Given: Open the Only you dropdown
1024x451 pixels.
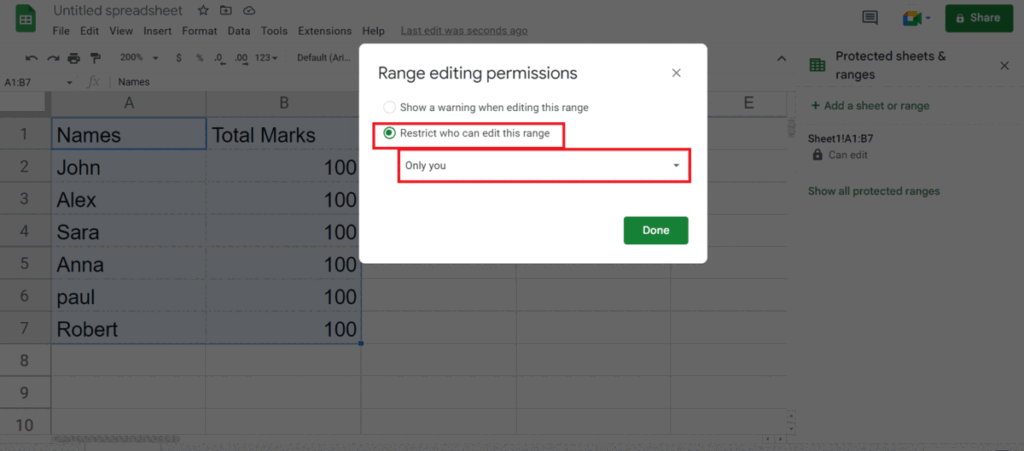Looking at the screenshot, I should [544, 166].
